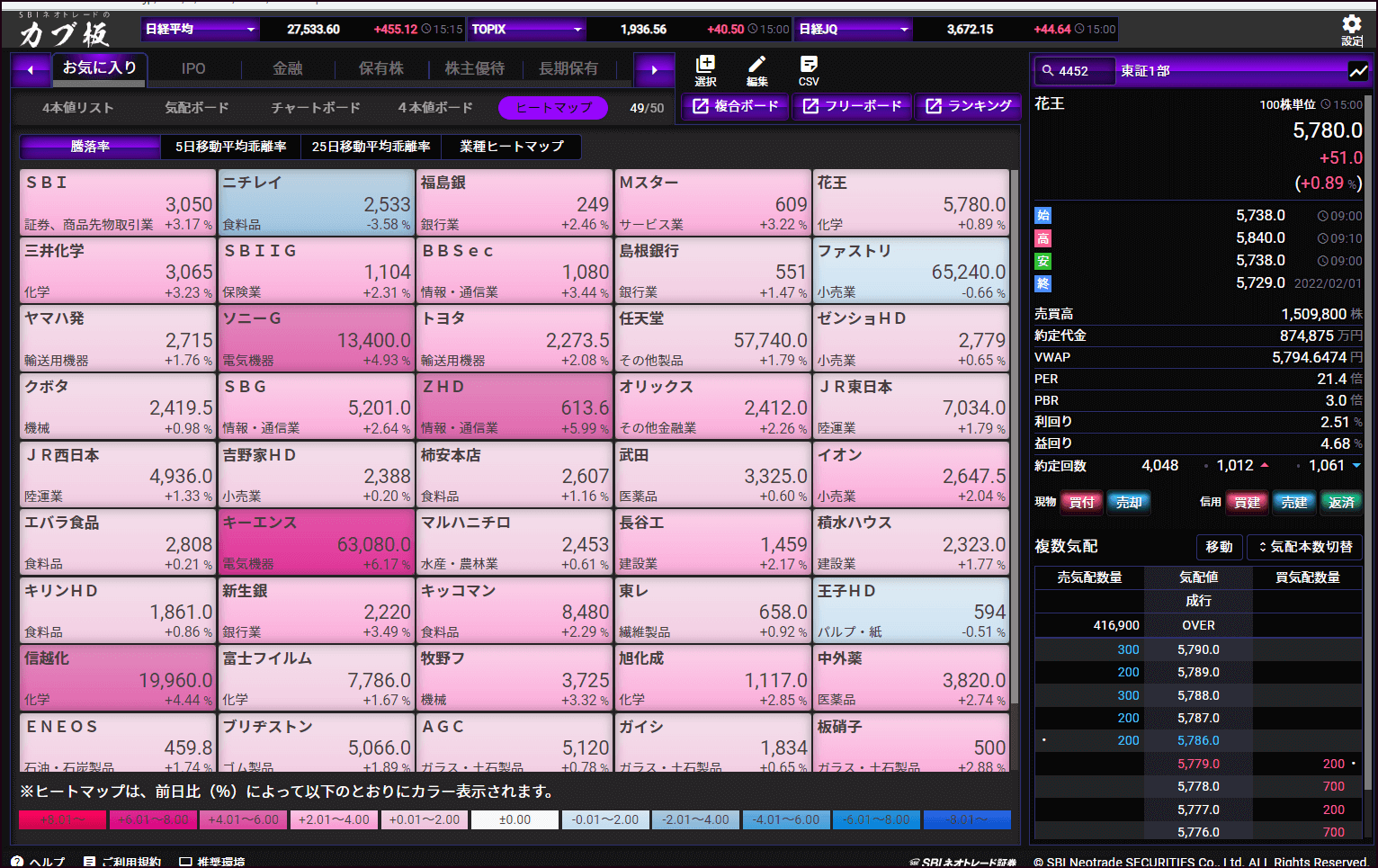Switch to IPO tab
Viewport: 1378px width, 868px height.
[193, 68]
